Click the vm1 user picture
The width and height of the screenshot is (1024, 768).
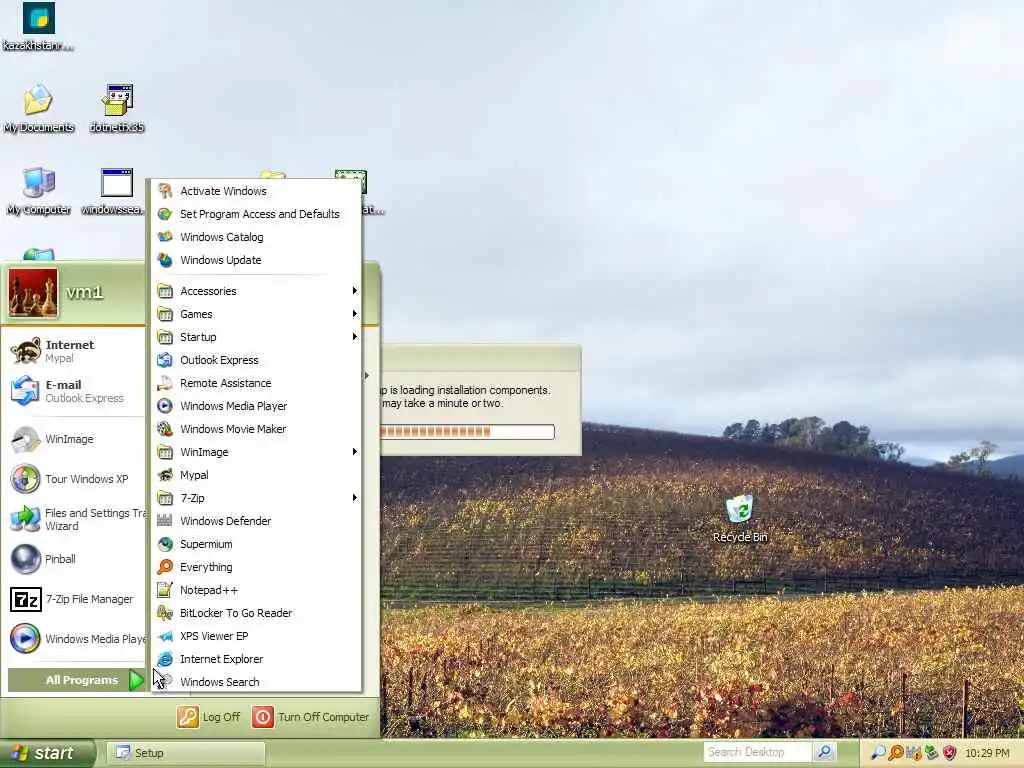point(33,293)
